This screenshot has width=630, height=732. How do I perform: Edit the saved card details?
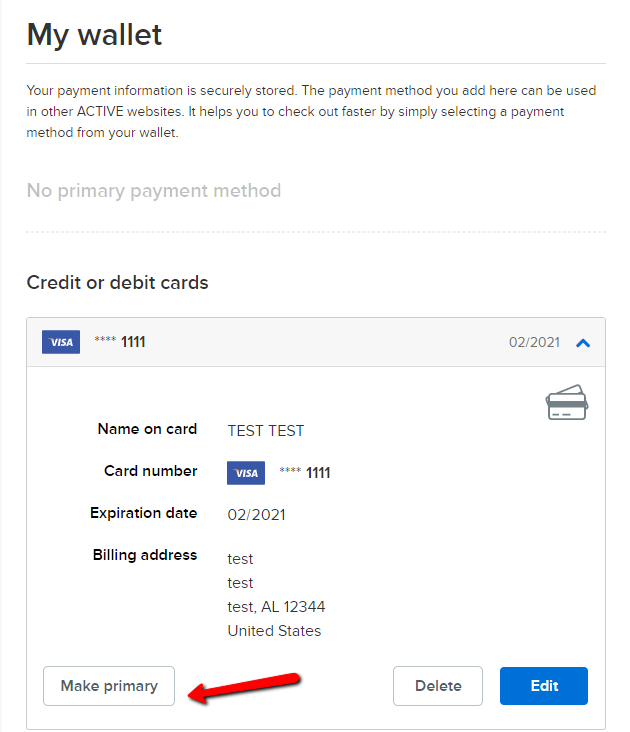544,686
